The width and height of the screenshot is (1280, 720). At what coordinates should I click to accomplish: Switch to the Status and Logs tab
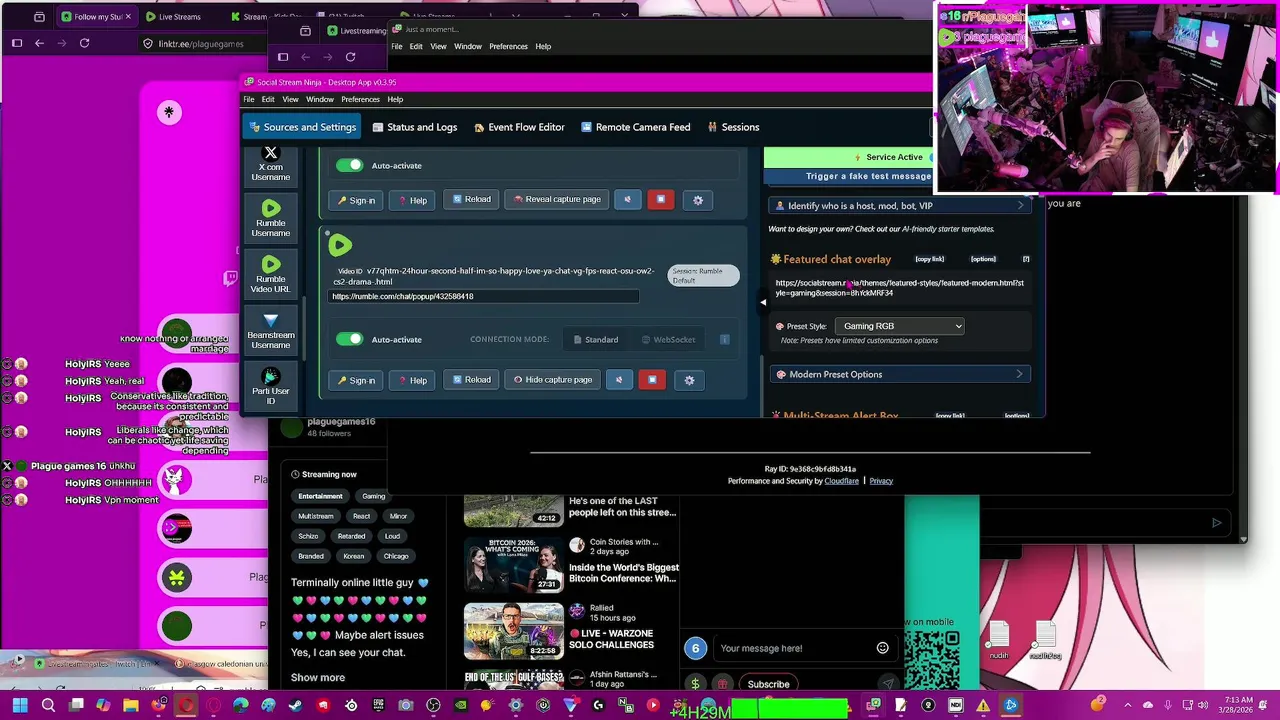tap(414, 127)
